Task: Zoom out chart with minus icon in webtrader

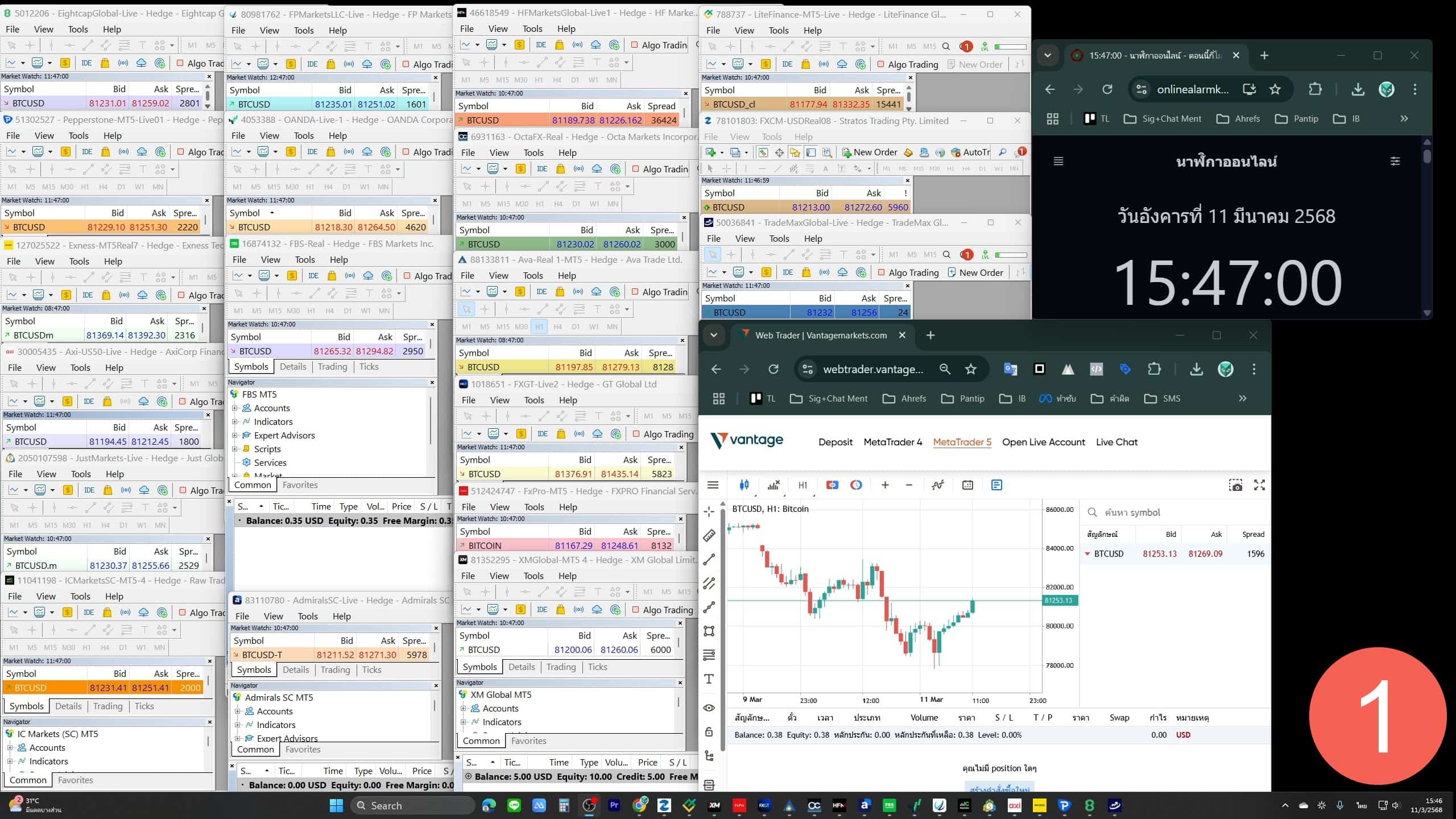Action: click(909, 485)
